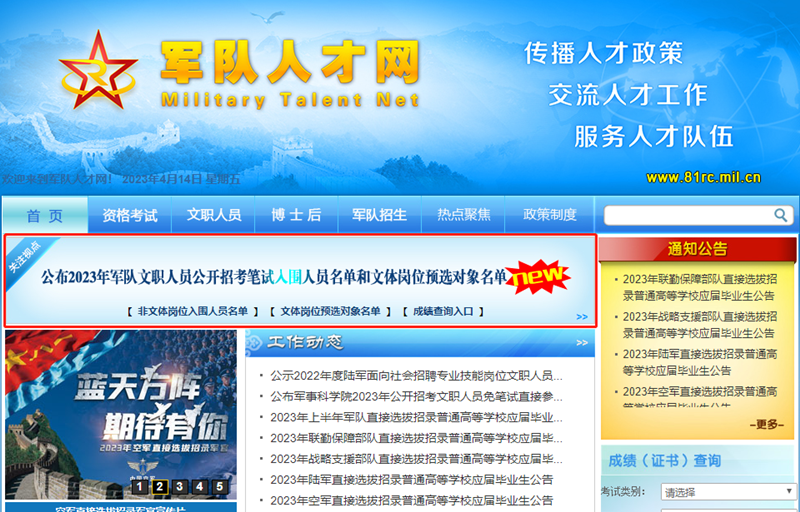Open 工作动态 news 2023年空军直接选拔招录
This screenshot has width=800, height=512.
[x=412, y=501]
